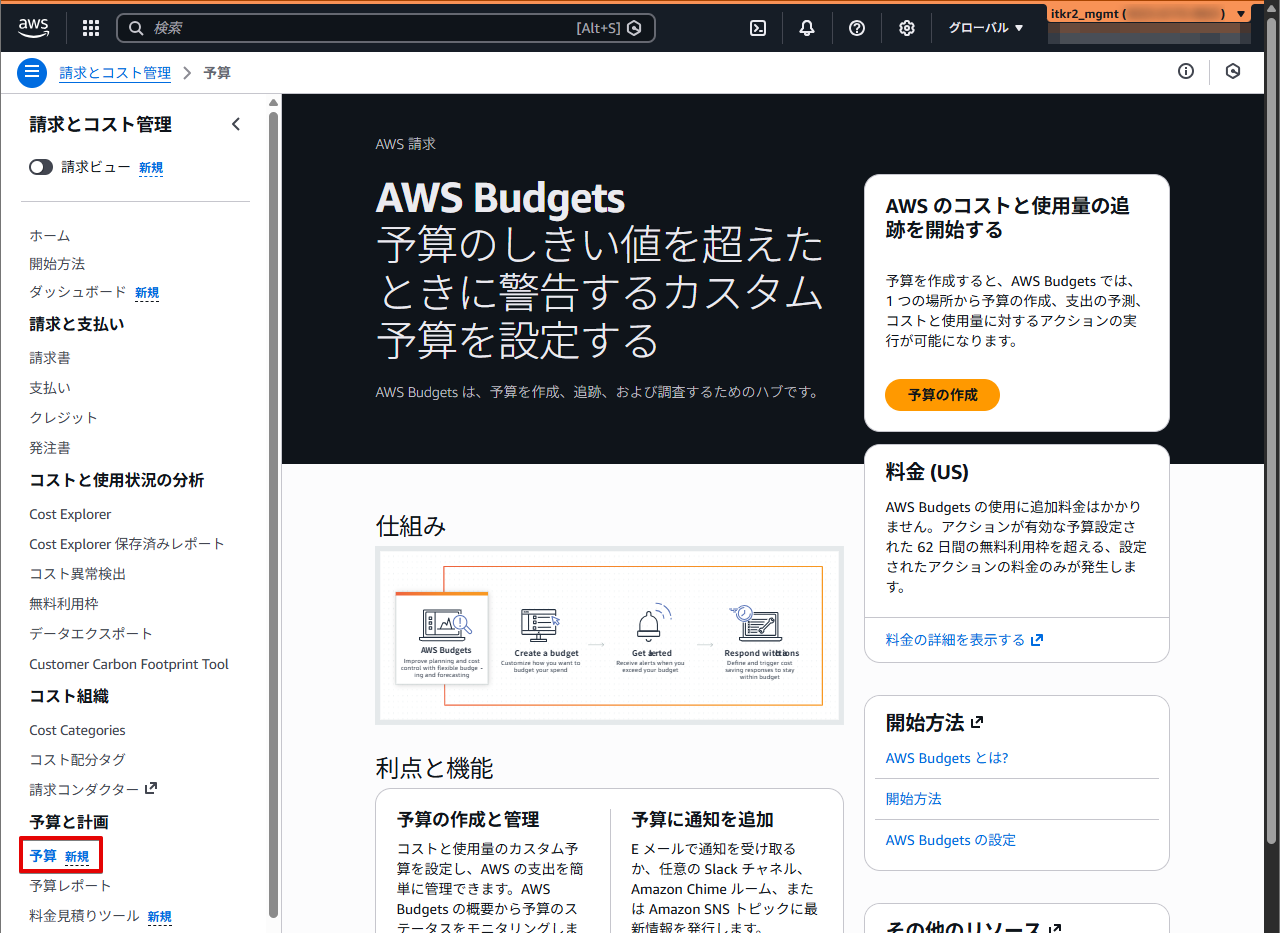Open 開始方法 in the left sidebar
1280x933 pixels.
57,264
